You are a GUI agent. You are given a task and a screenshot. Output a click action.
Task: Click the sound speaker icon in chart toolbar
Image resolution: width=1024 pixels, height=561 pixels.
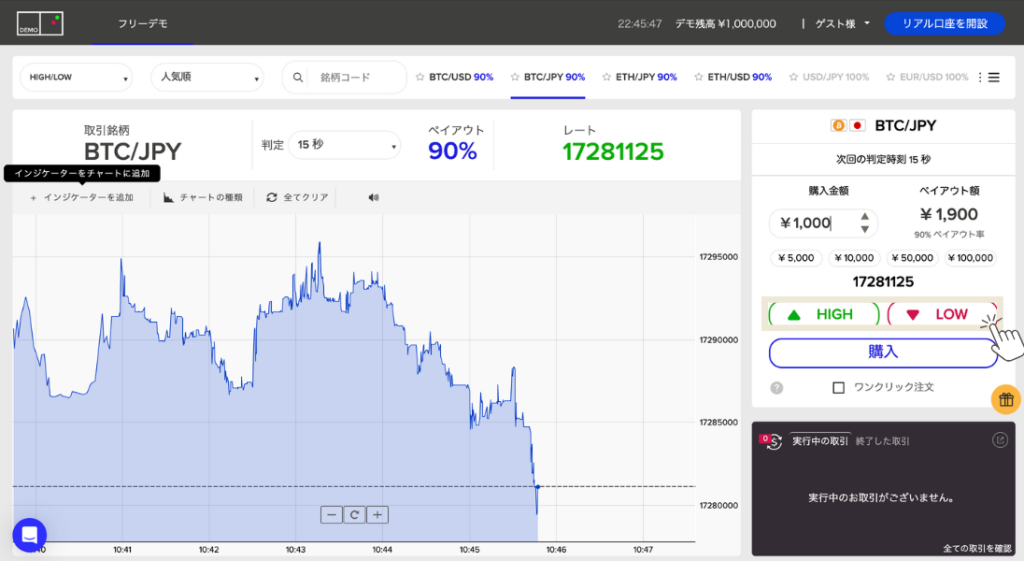(x=373, y=198)
